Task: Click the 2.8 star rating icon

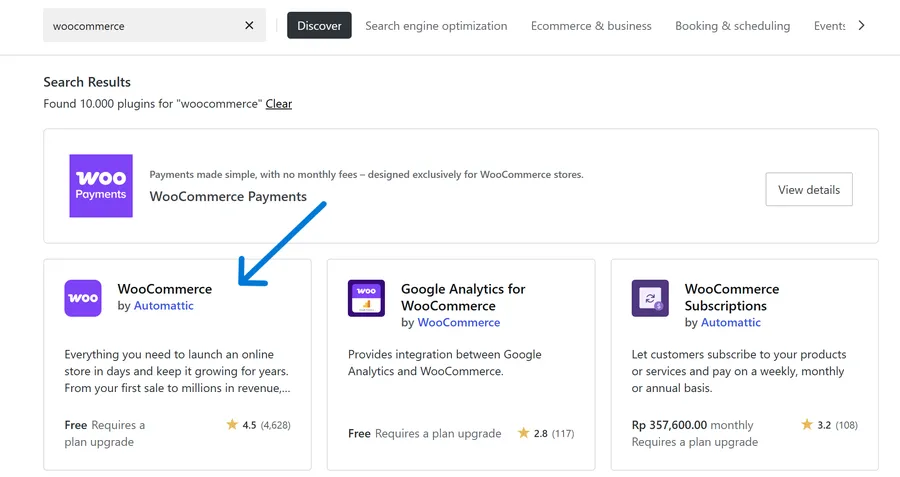Action: (x=523, y=434)
